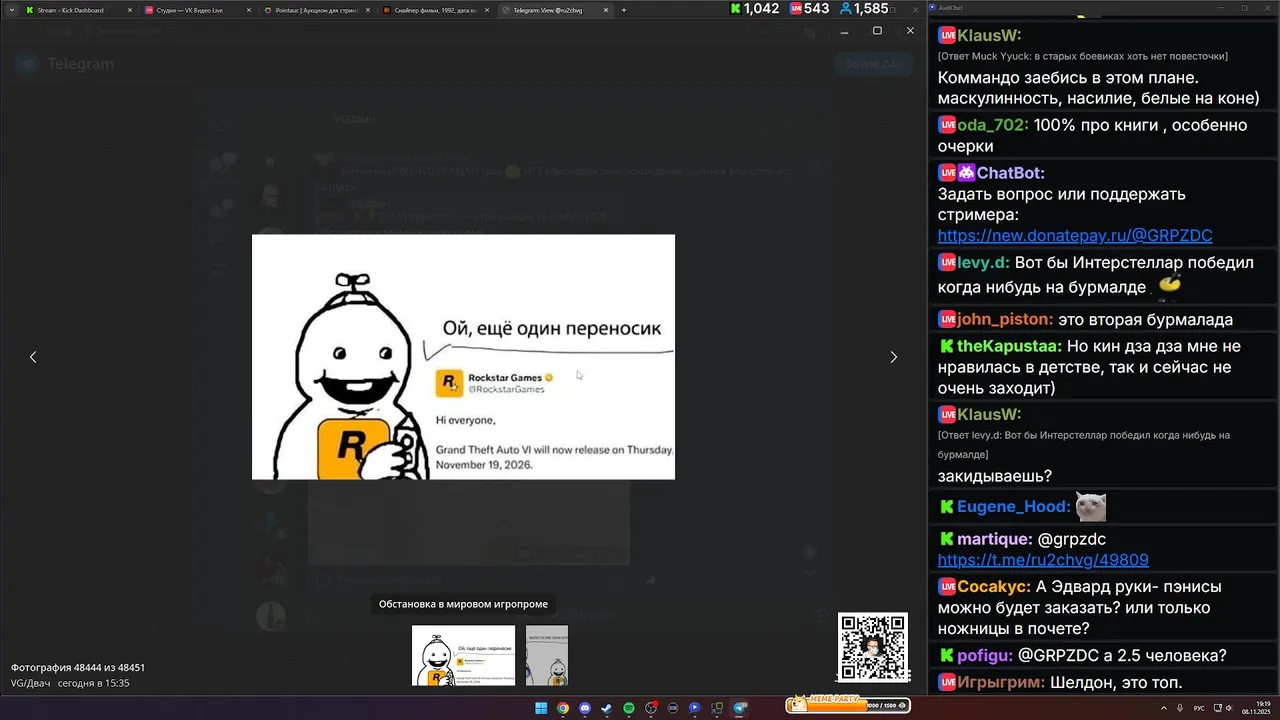The image size is (1280, 720).
Task: Click KlausW username on Коммандо message
Action: pos(989,35)
